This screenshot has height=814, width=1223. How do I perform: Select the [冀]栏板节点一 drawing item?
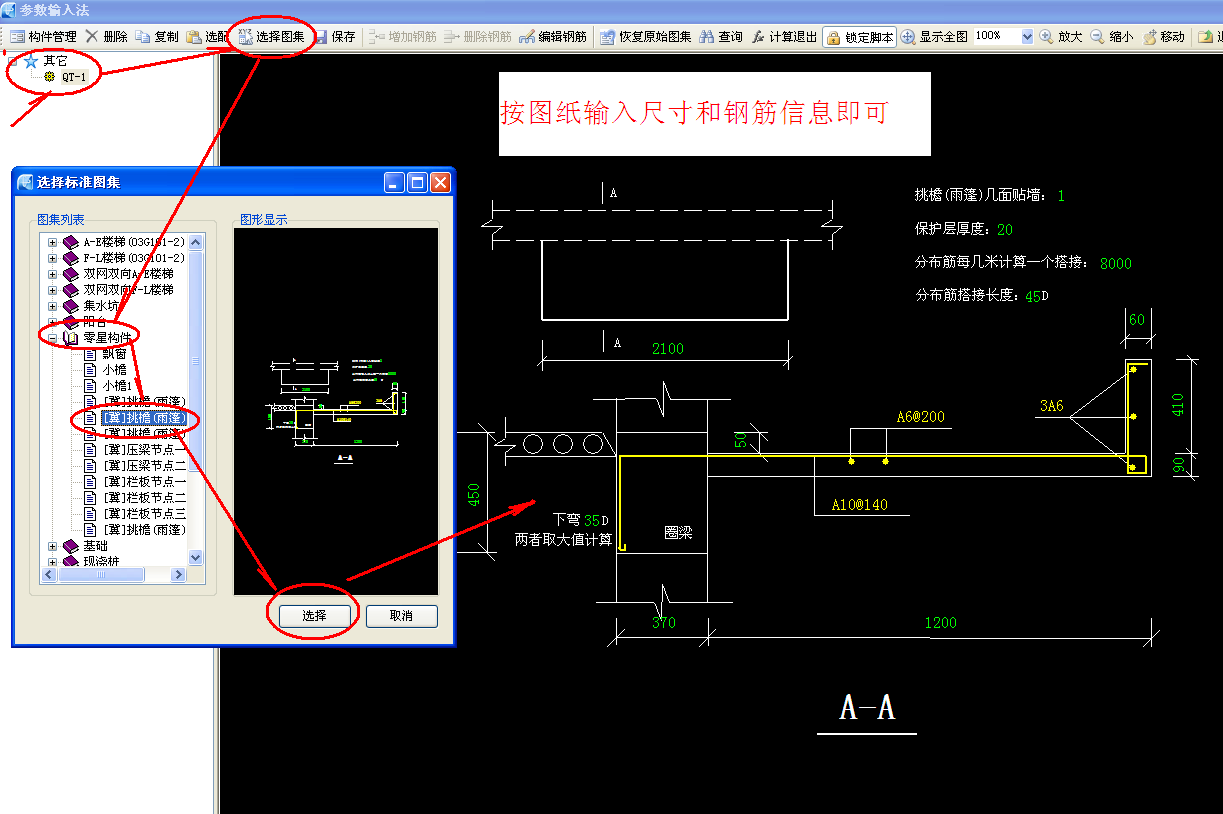pos(144,482)
